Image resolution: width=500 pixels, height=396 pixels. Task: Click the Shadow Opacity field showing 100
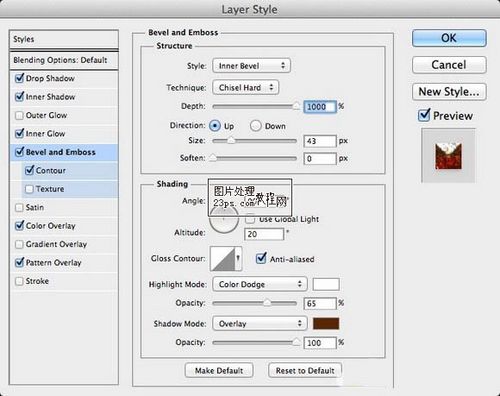click(x=320, y=343)
